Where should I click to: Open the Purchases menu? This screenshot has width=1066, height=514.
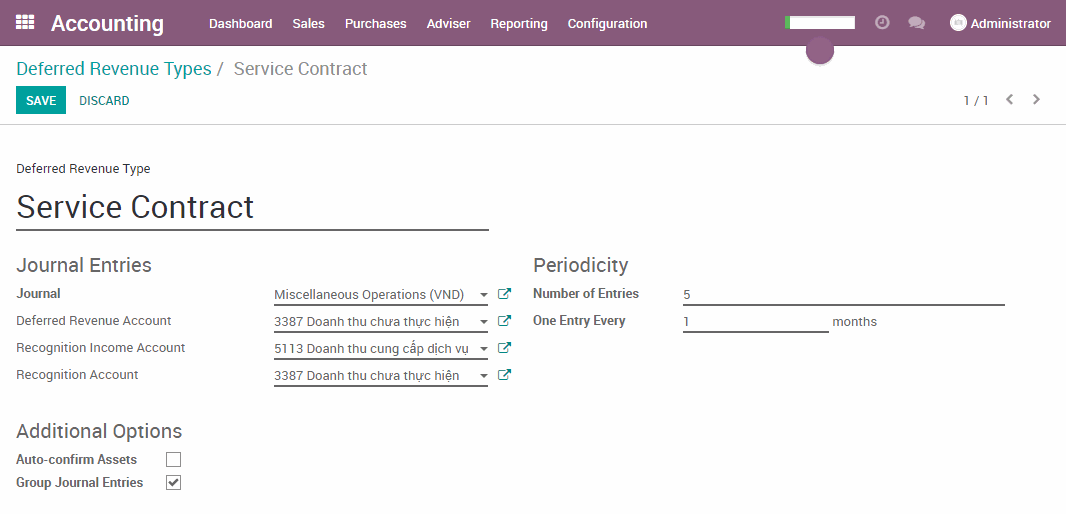[x=375, y=23]
